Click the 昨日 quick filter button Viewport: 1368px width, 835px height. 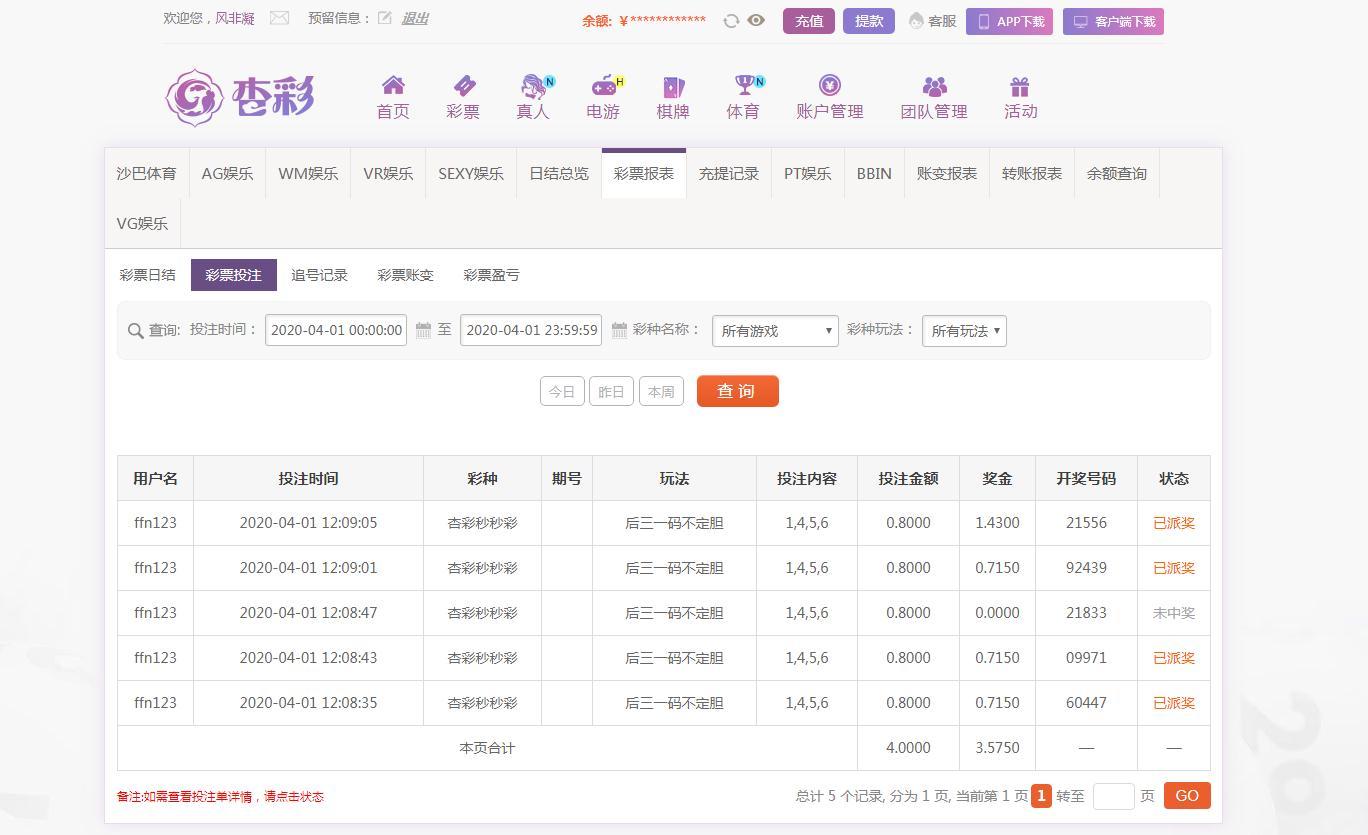click(x=611, y=392)
